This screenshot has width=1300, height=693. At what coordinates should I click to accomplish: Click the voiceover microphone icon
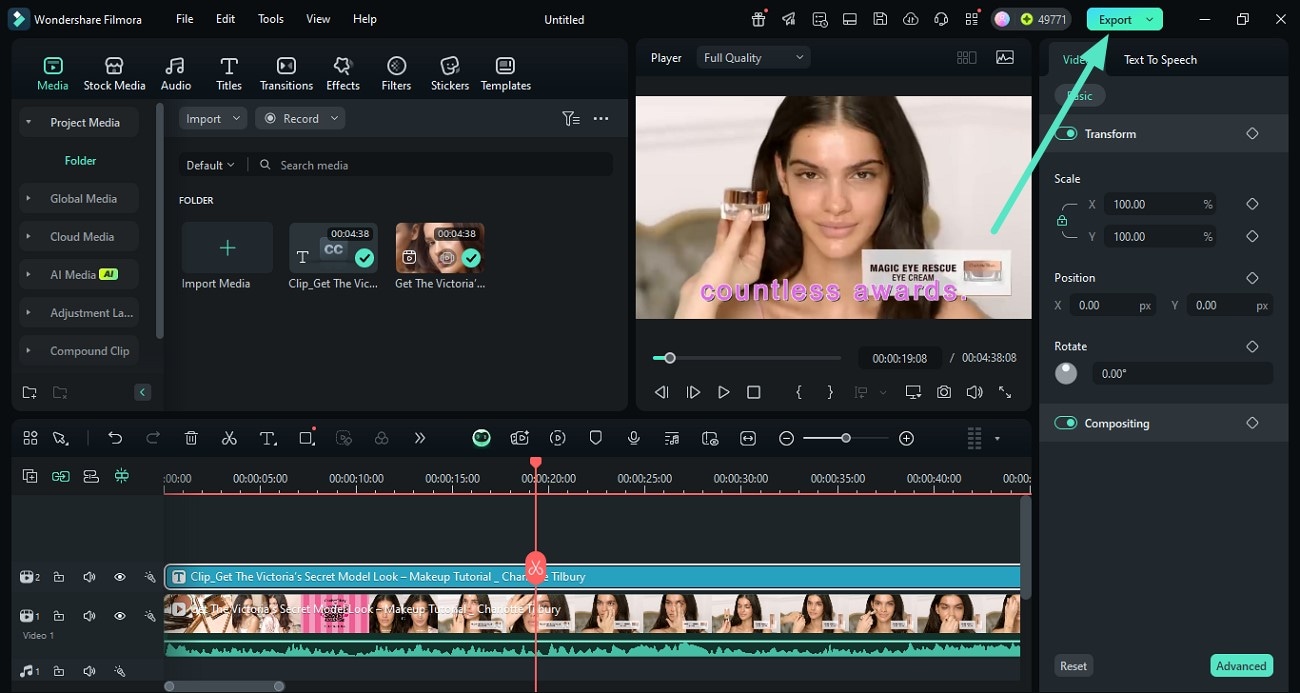pos(633,438)
